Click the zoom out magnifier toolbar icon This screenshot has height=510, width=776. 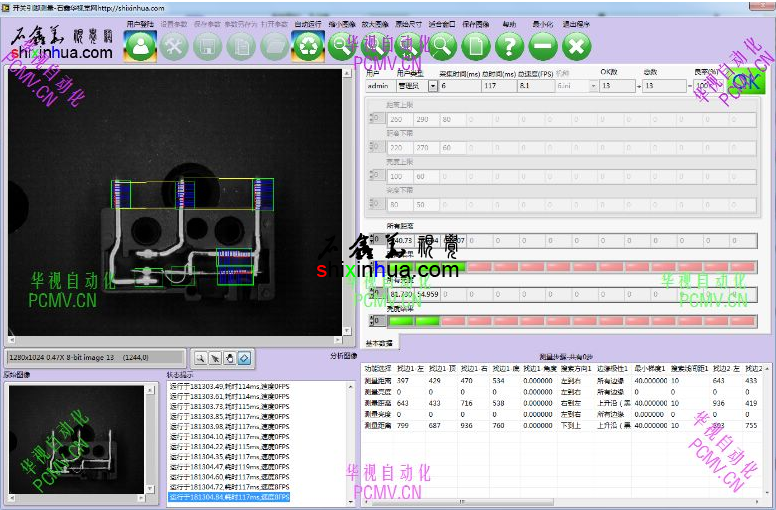pyautogui.click(x=341, y=46)
